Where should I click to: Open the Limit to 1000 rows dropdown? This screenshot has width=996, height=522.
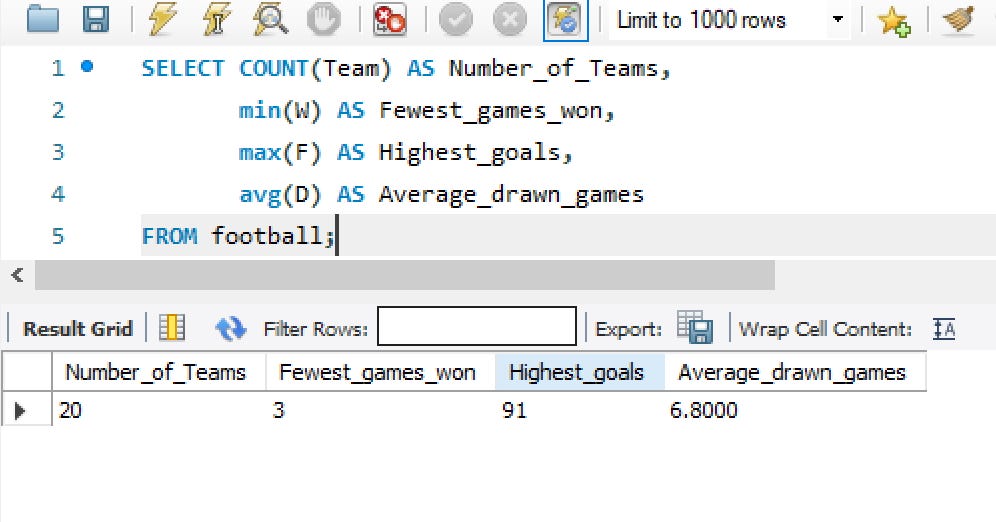click(x=730, y=20)
